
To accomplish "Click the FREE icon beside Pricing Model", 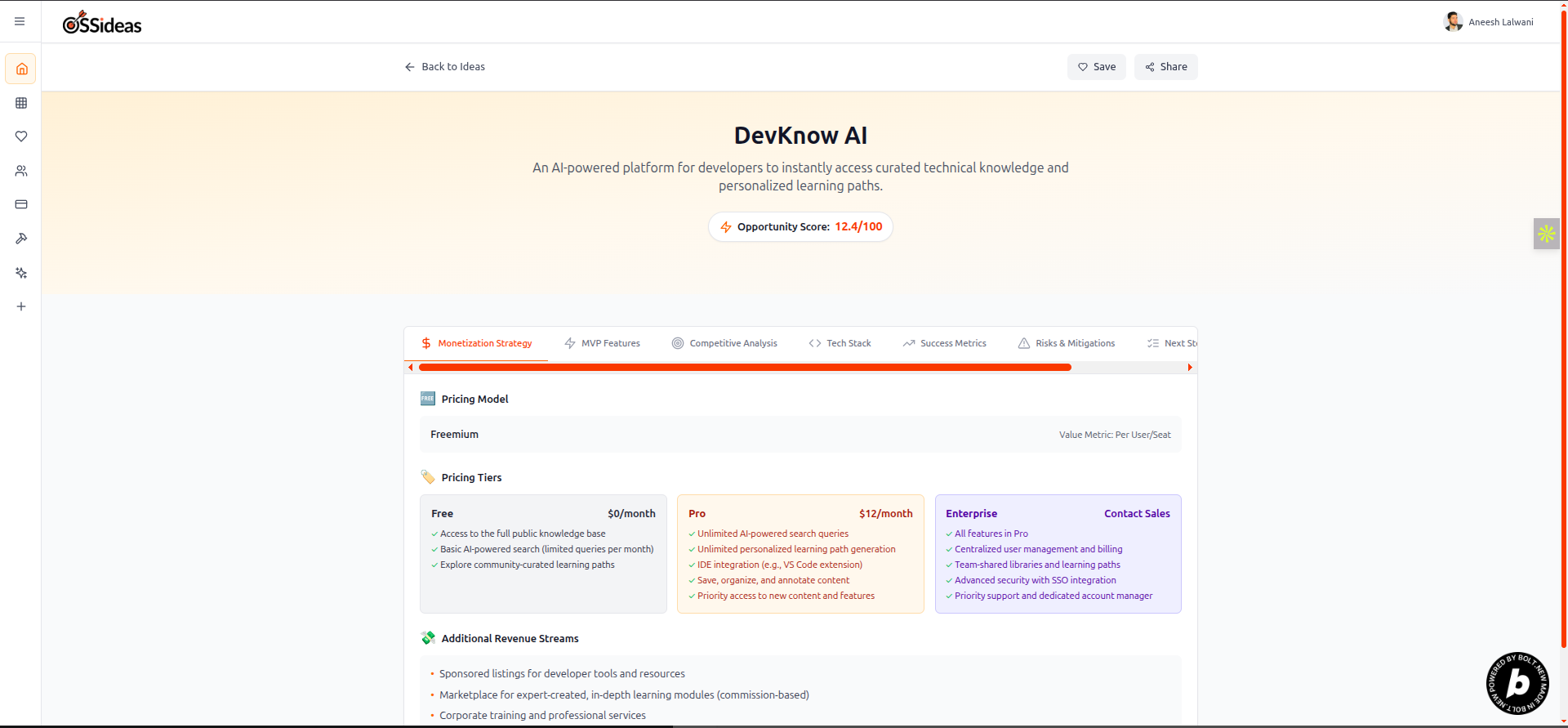I will tap(428, 399).
